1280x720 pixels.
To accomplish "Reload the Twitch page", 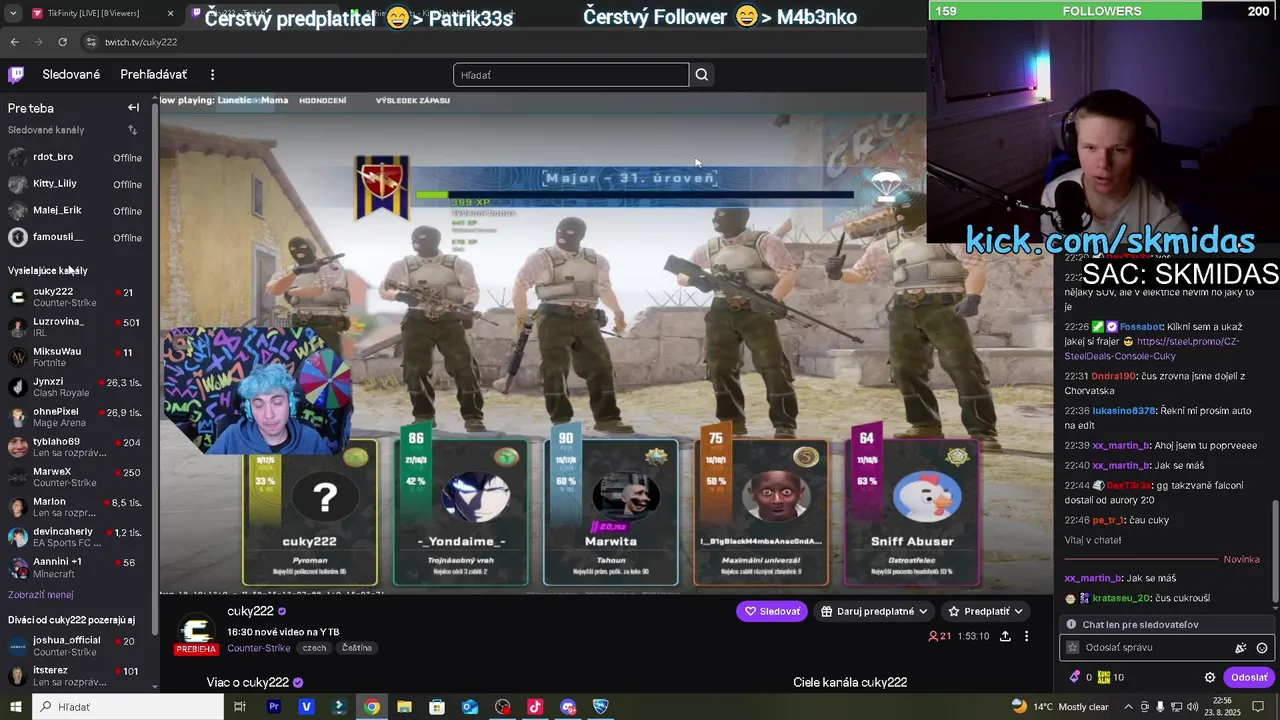I will pyautogui.click(x=62, y=42).
